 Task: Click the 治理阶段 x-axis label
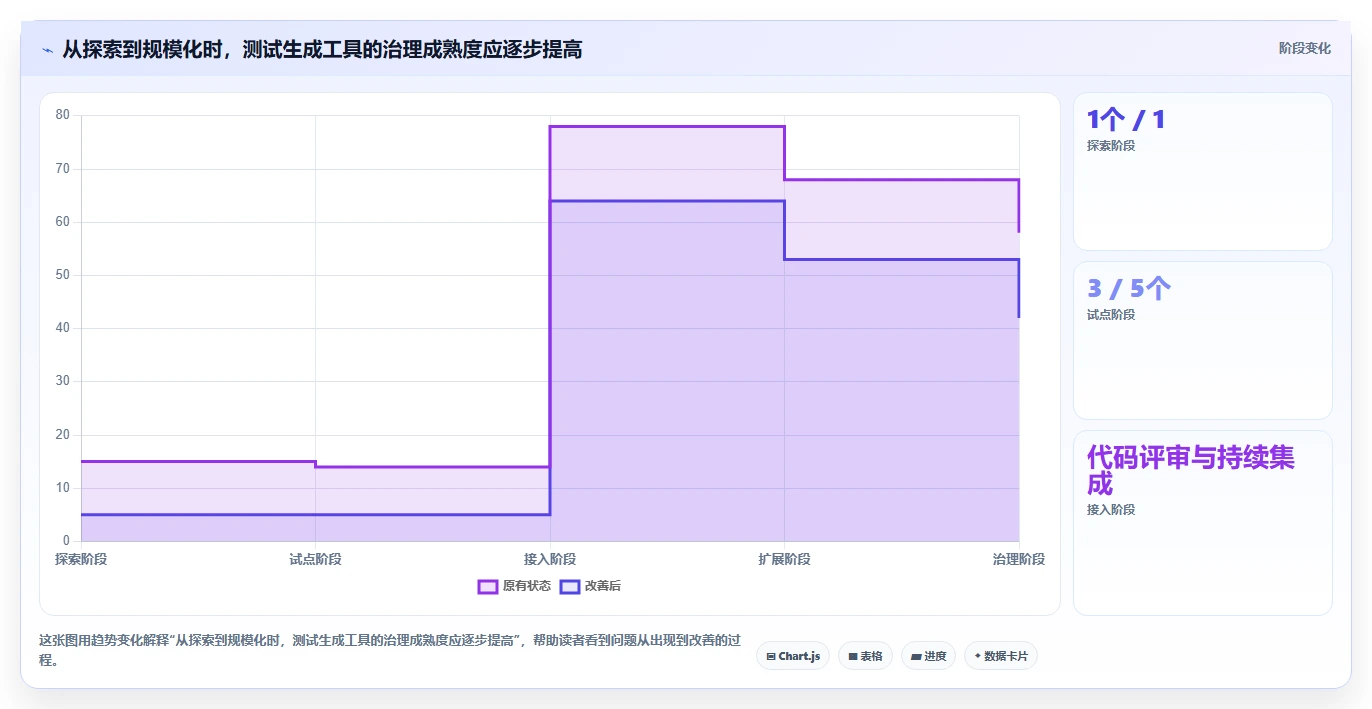point(1019,559)
